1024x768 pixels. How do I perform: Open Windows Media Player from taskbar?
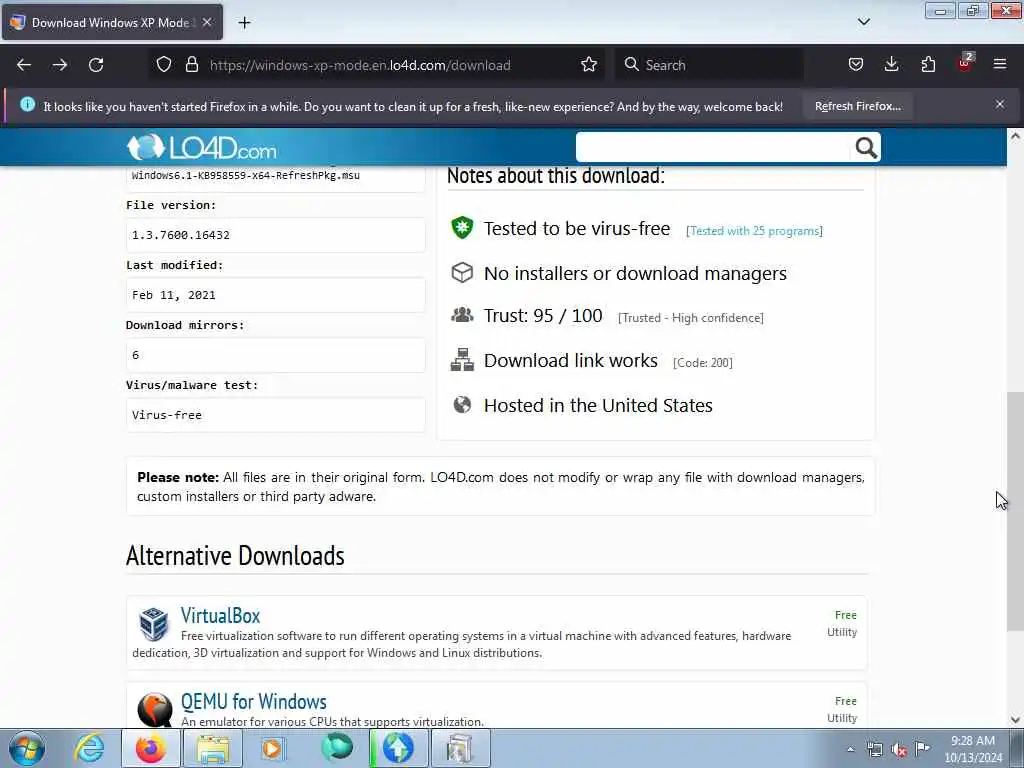[x=273, y=748]
